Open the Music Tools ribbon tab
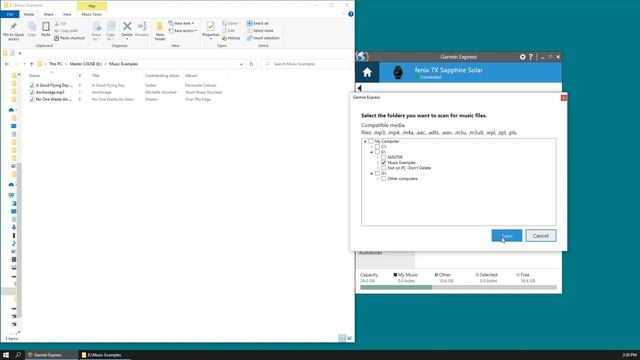The width and height of the screenshot is (640, 360). (92, 14)
